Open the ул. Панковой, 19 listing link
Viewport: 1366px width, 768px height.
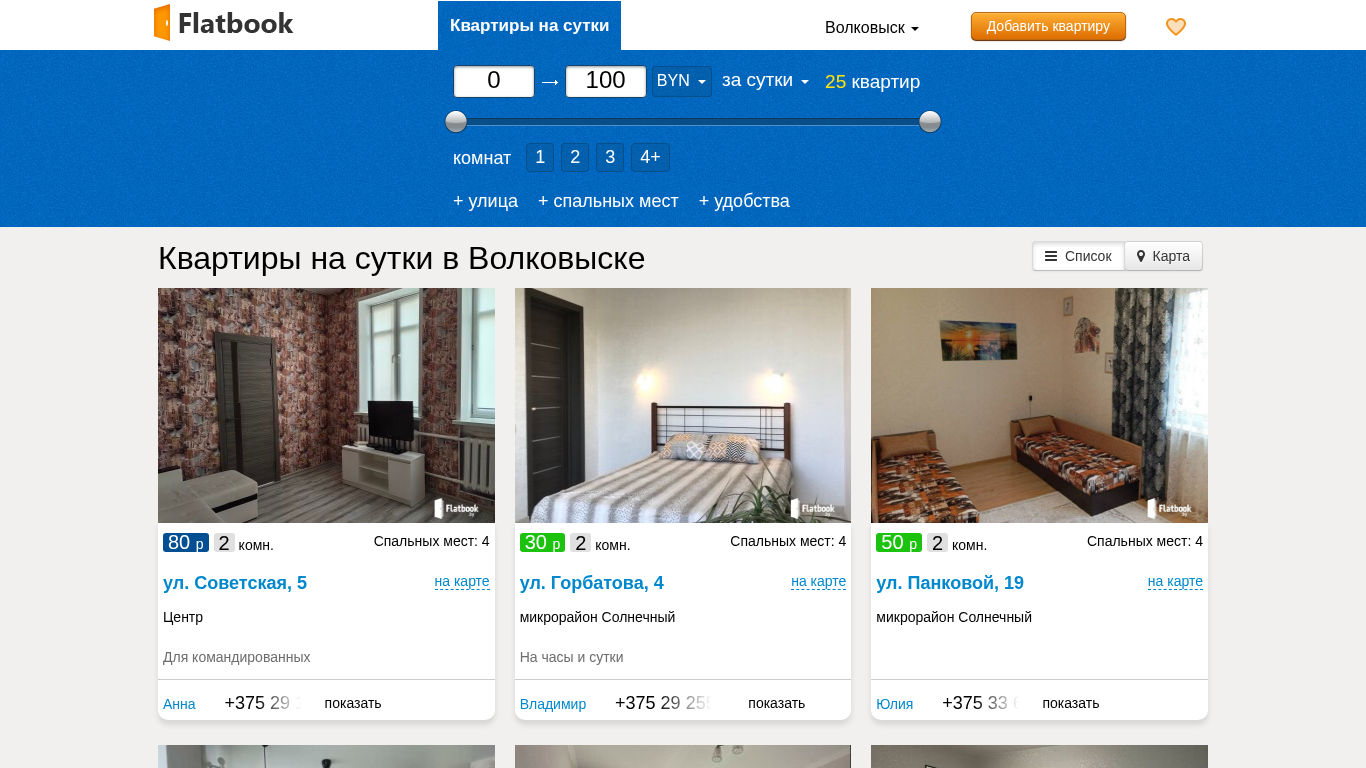tap(950, 583)
